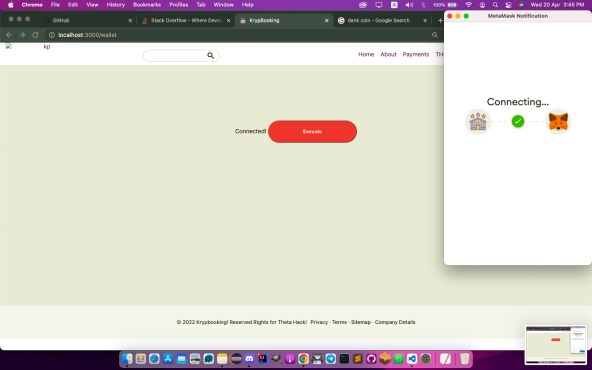Click the Privacy link in footer
Image resolution: width=592 pixels, height=370 pixels.
point(319,322)
